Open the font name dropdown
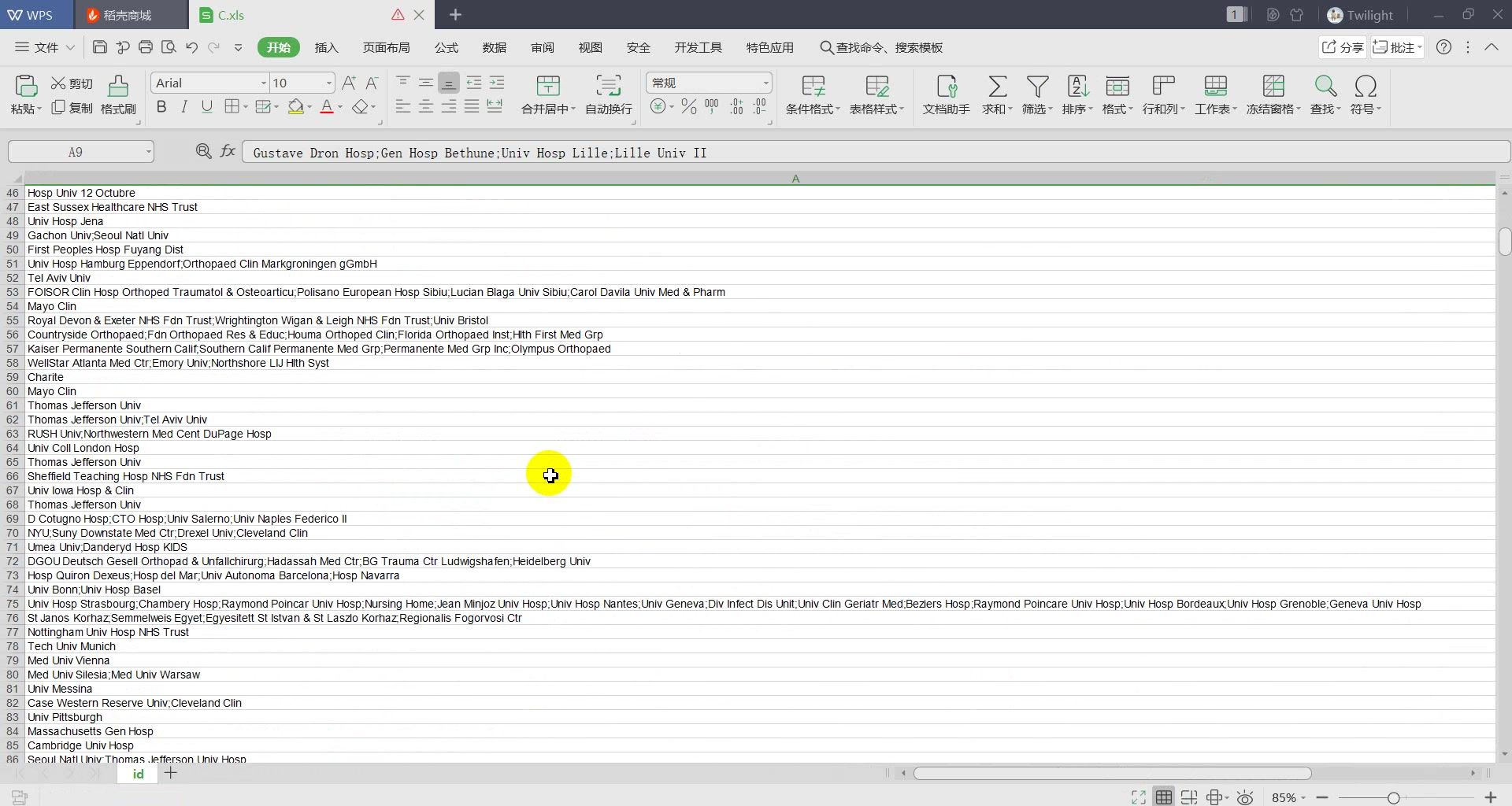Screen dimensions: 1512x806 tap(263, 83)
